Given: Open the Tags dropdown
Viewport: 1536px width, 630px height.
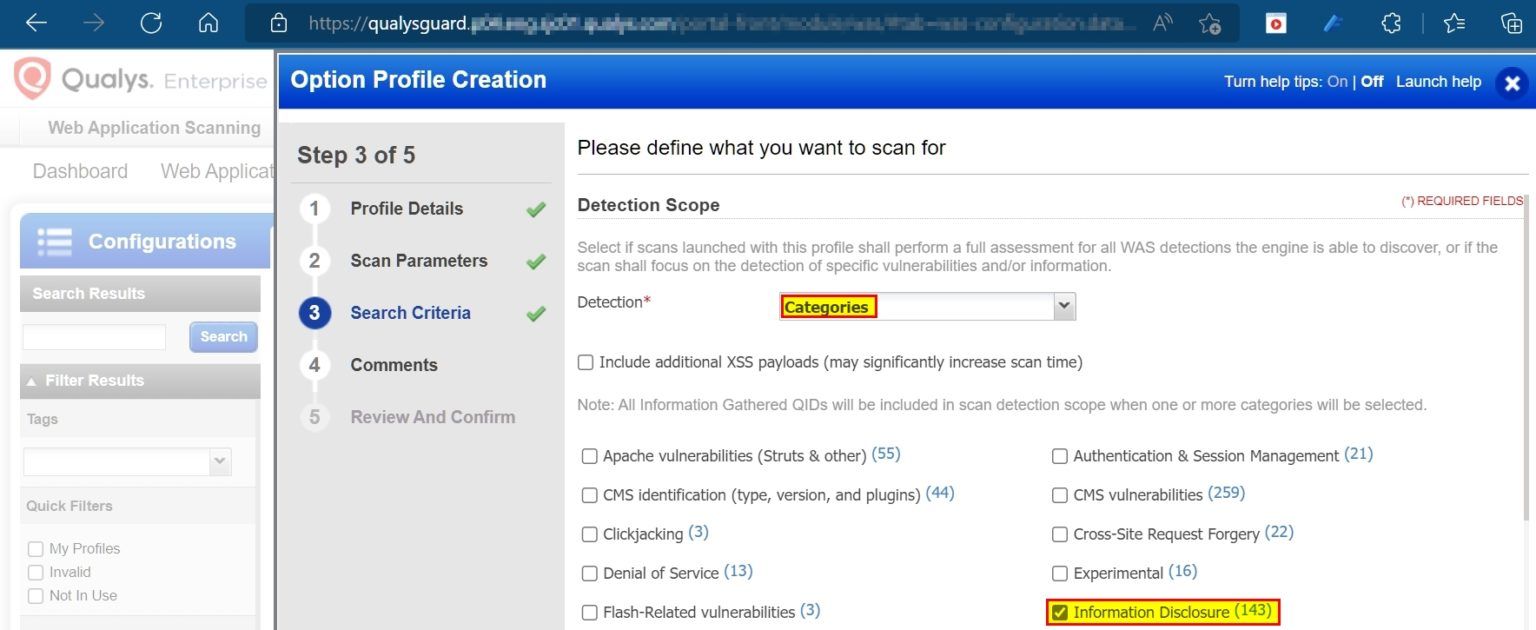Looking at the screenshot, I should point(218,460).
